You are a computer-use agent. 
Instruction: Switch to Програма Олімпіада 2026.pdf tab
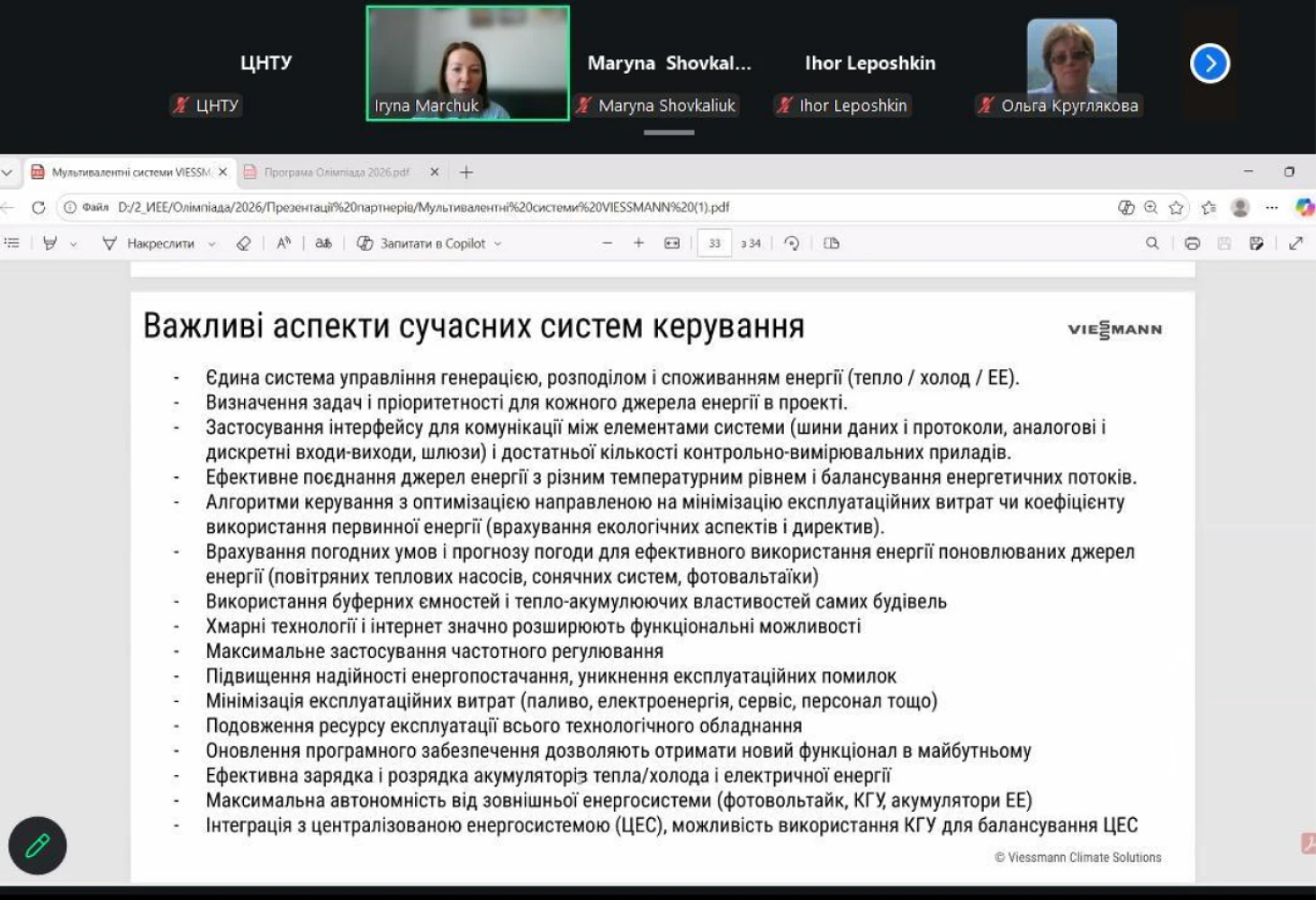[x=336, y=172]
